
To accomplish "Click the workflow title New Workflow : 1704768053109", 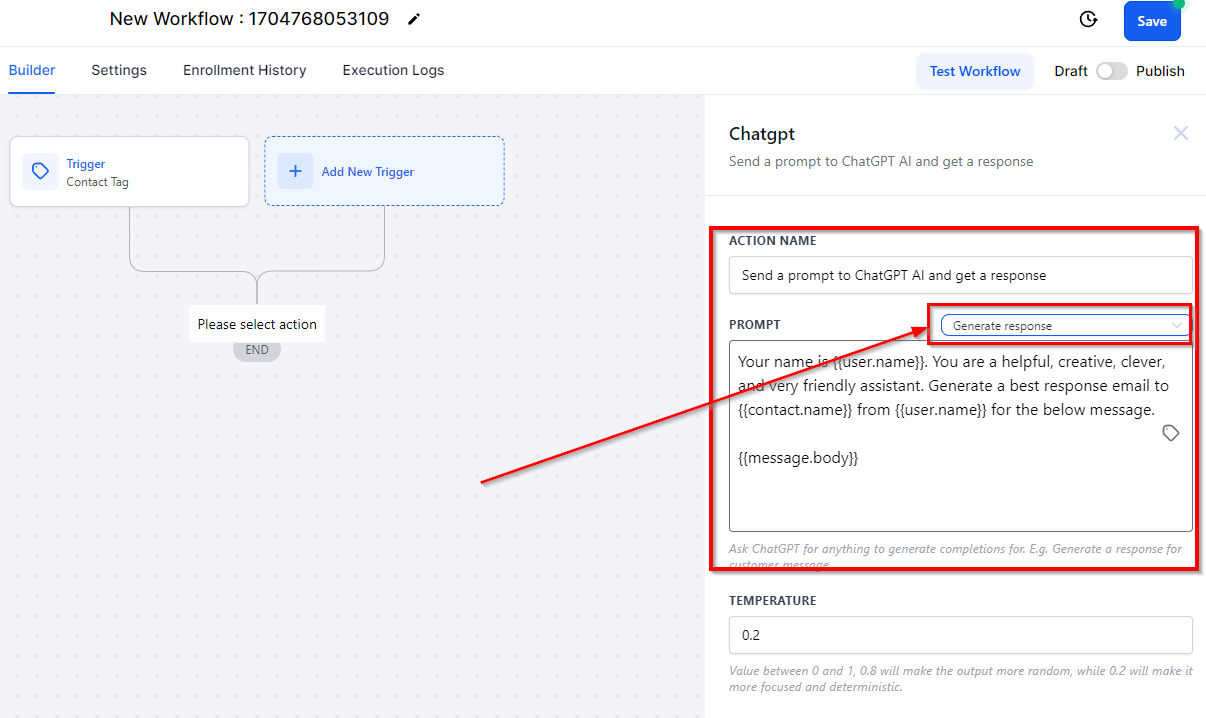I will point(249,19).
